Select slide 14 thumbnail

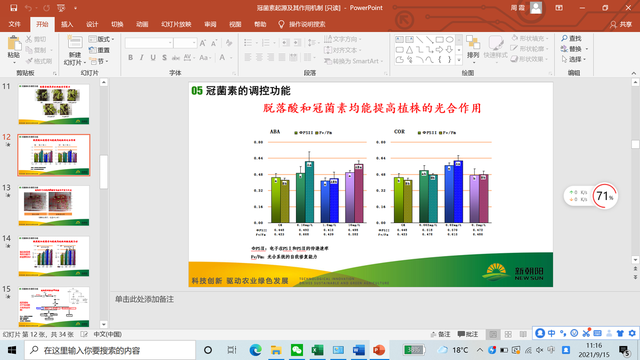coord(53,256)
